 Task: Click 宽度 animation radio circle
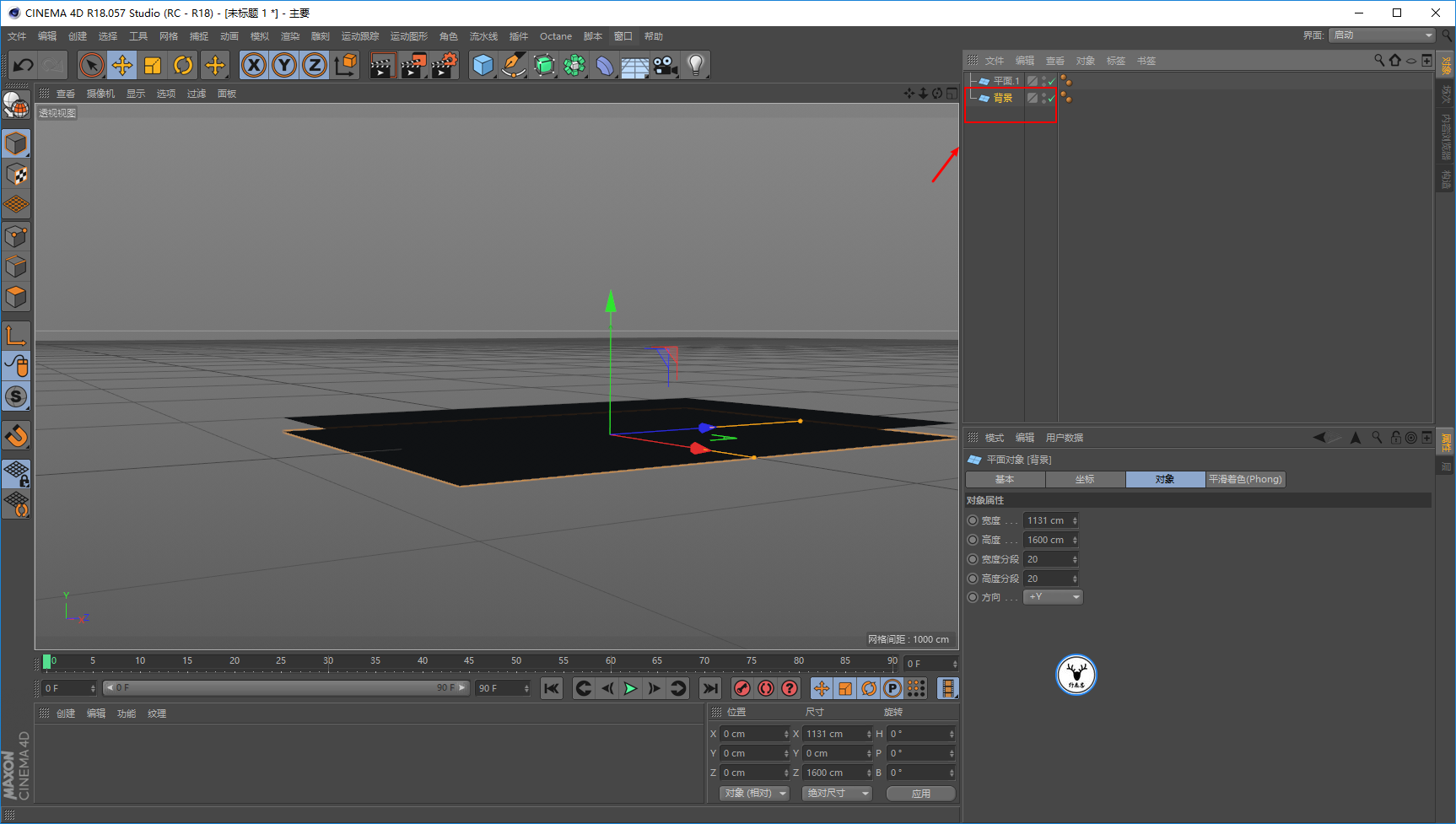click(973, 520)
